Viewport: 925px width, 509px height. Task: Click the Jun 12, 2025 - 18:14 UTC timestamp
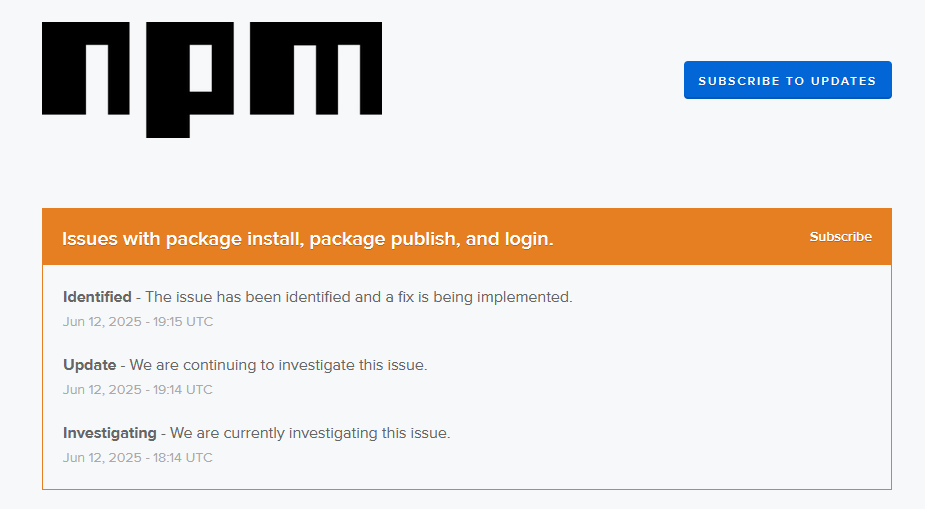[138, 458]
